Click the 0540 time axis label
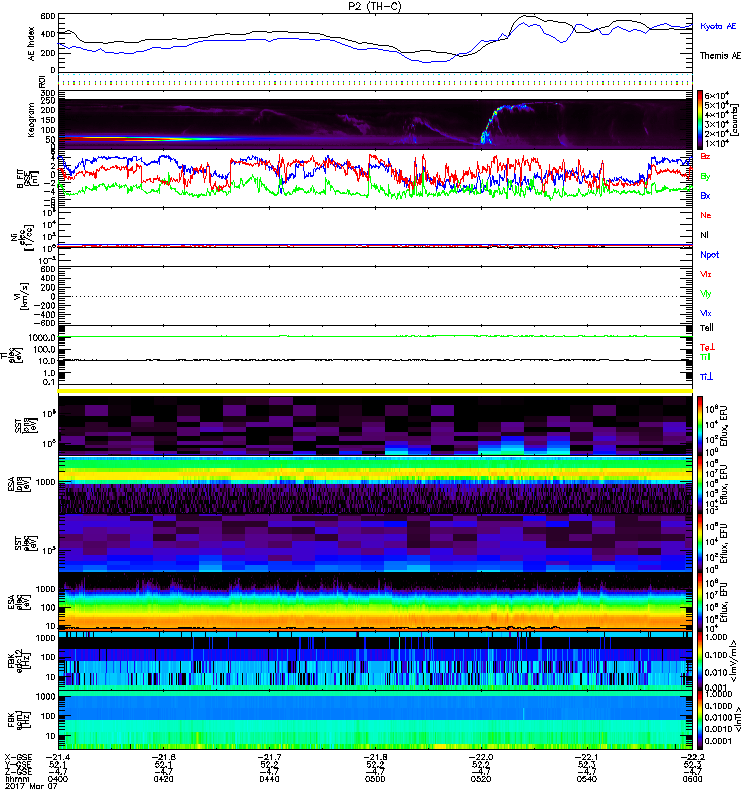Viewport: 750px width, 800px height. [586, 779]
